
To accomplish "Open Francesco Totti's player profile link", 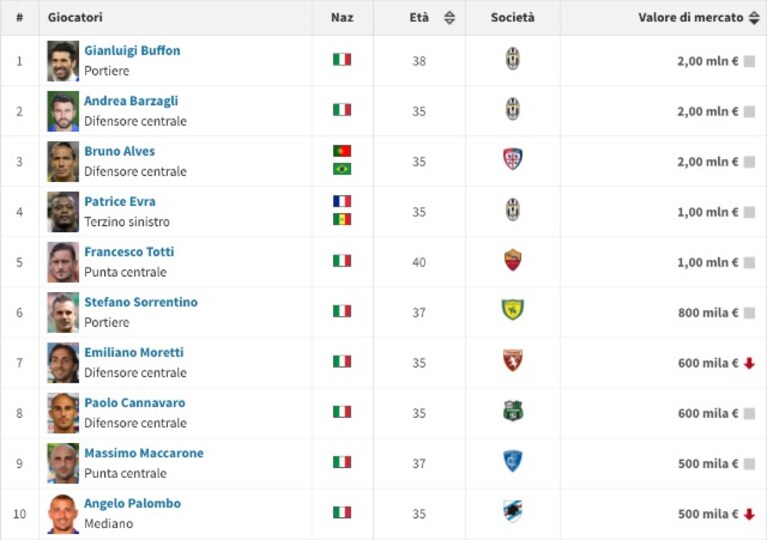I will click(129, 252).
